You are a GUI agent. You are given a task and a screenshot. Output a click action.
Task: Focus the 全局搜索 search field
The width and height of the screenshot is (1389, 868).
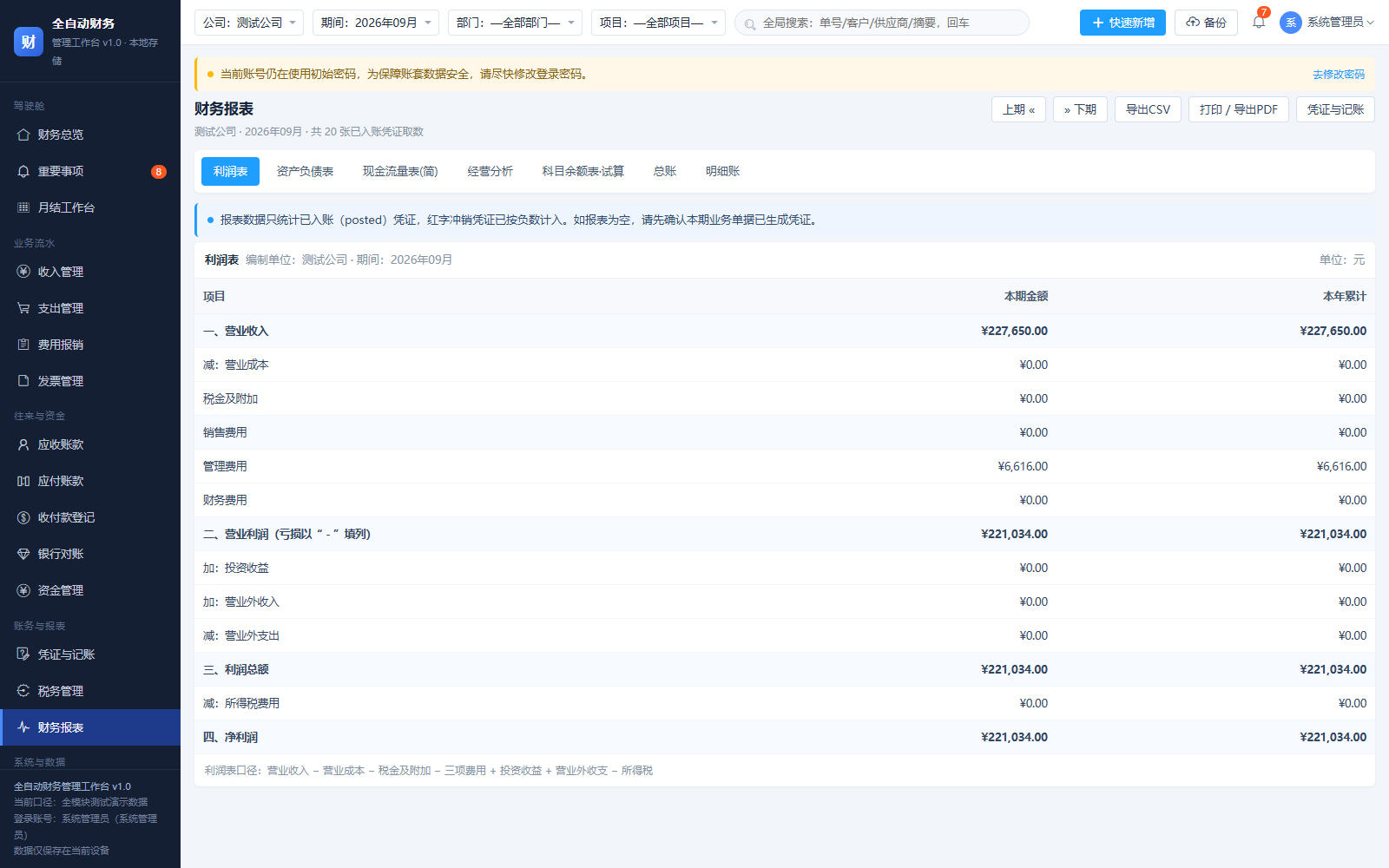point(882,23)
